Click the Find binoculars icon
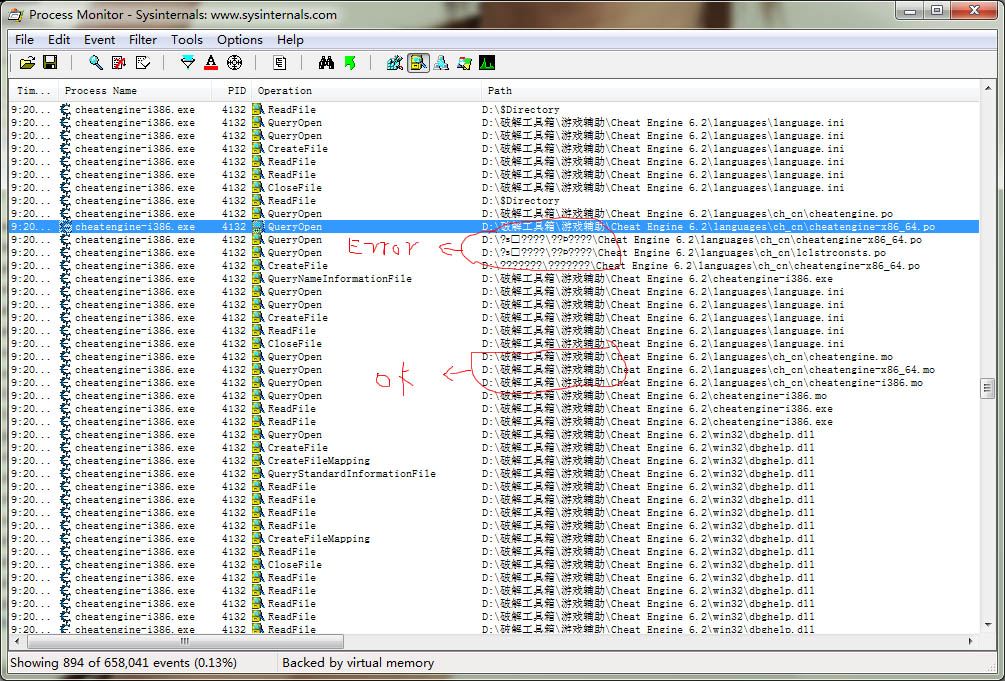The height and width of the screenshot is (681, 1005). pos(326,63)
